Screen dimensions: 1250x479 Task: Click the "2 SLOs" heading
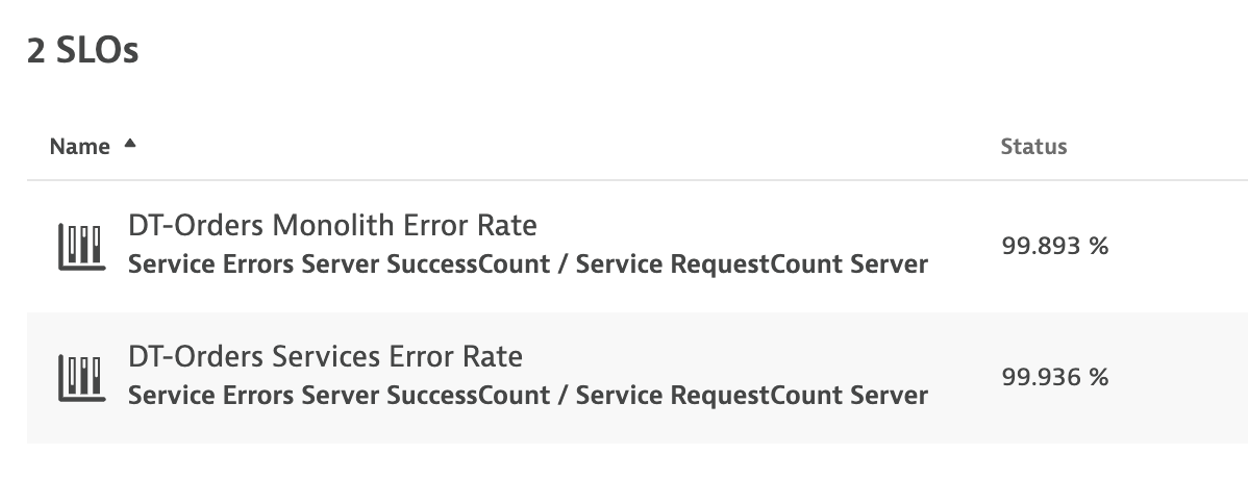82,52
